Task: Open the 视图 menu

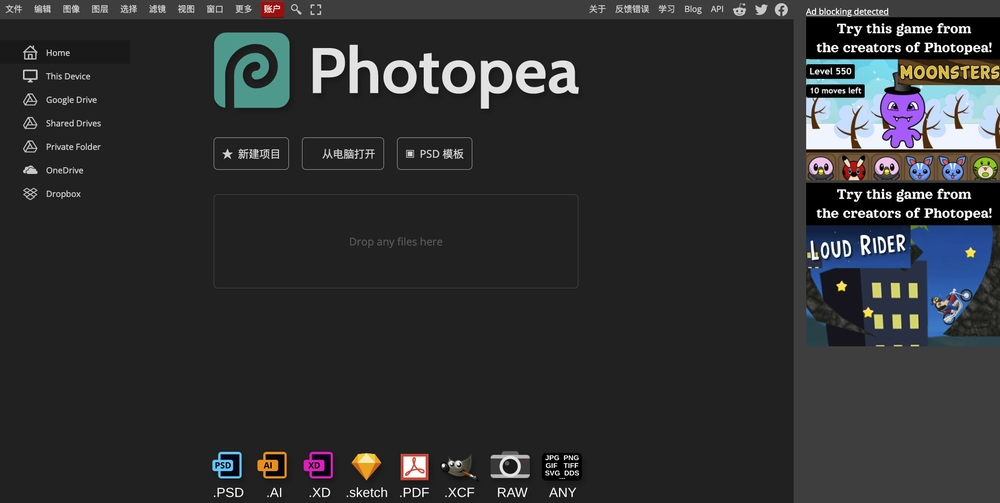Action: pos(186,9)
